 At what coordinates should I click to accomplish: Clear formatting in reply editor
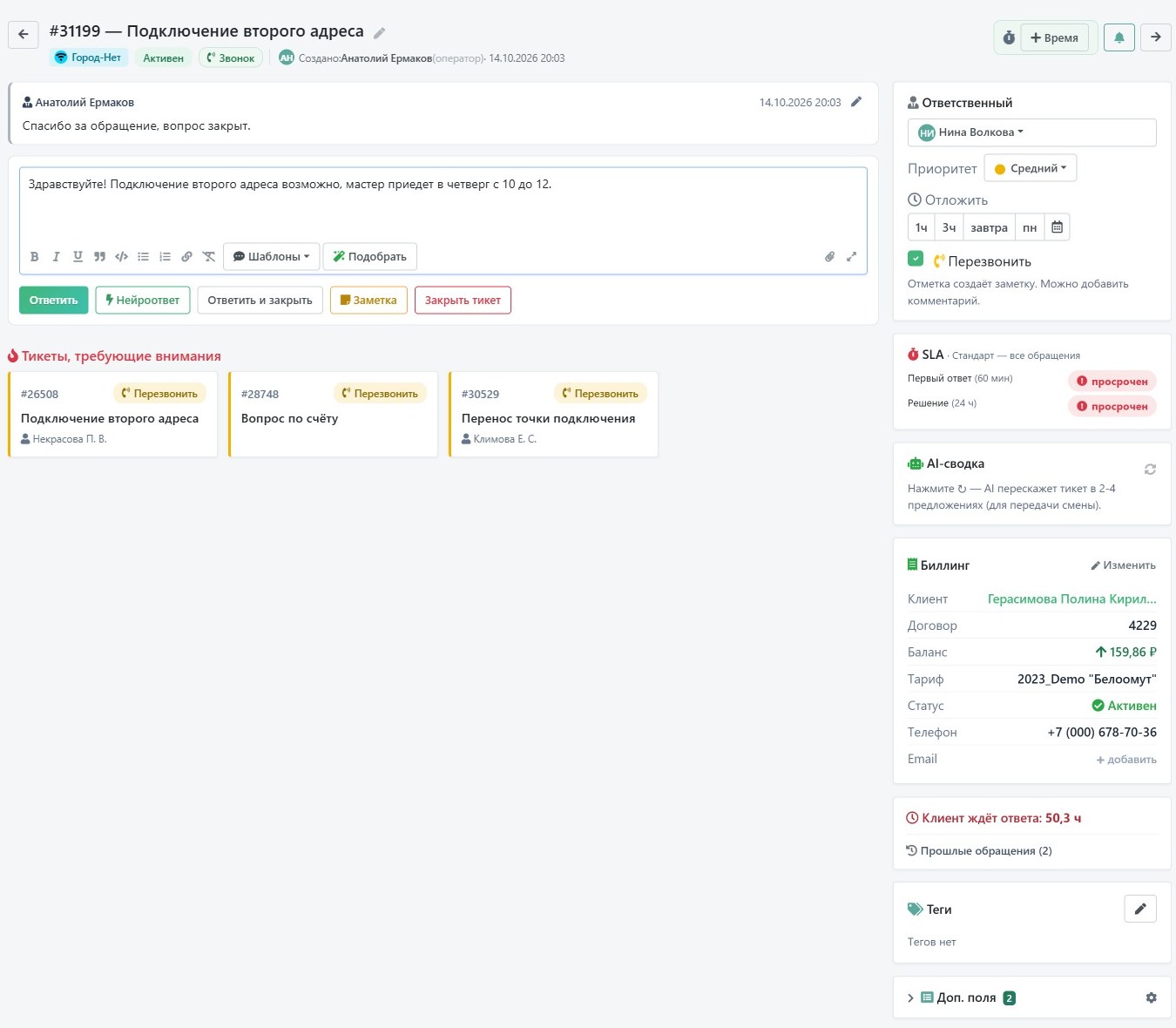point(209,257)
